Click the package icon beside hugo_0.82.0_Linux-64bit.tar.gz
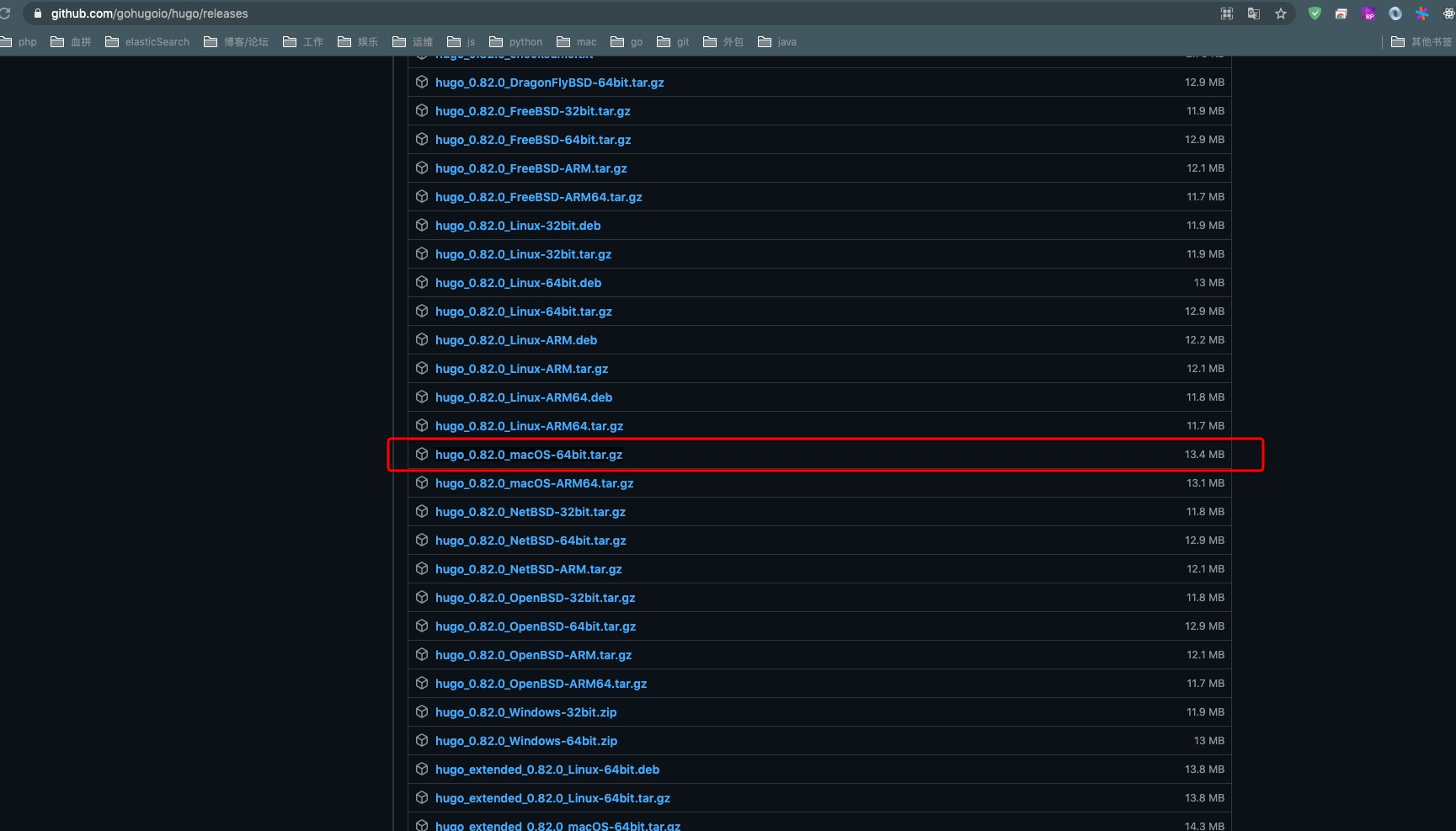 [x=422, y=311]
